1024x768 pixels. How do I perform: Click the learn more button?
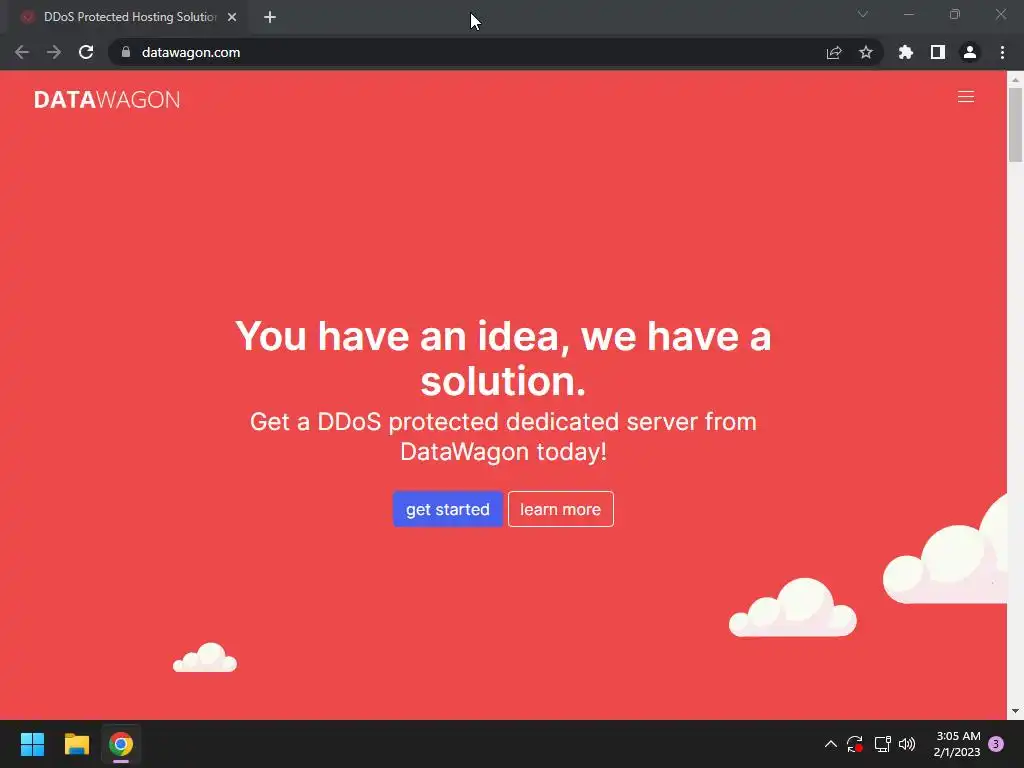coord(560,509)
